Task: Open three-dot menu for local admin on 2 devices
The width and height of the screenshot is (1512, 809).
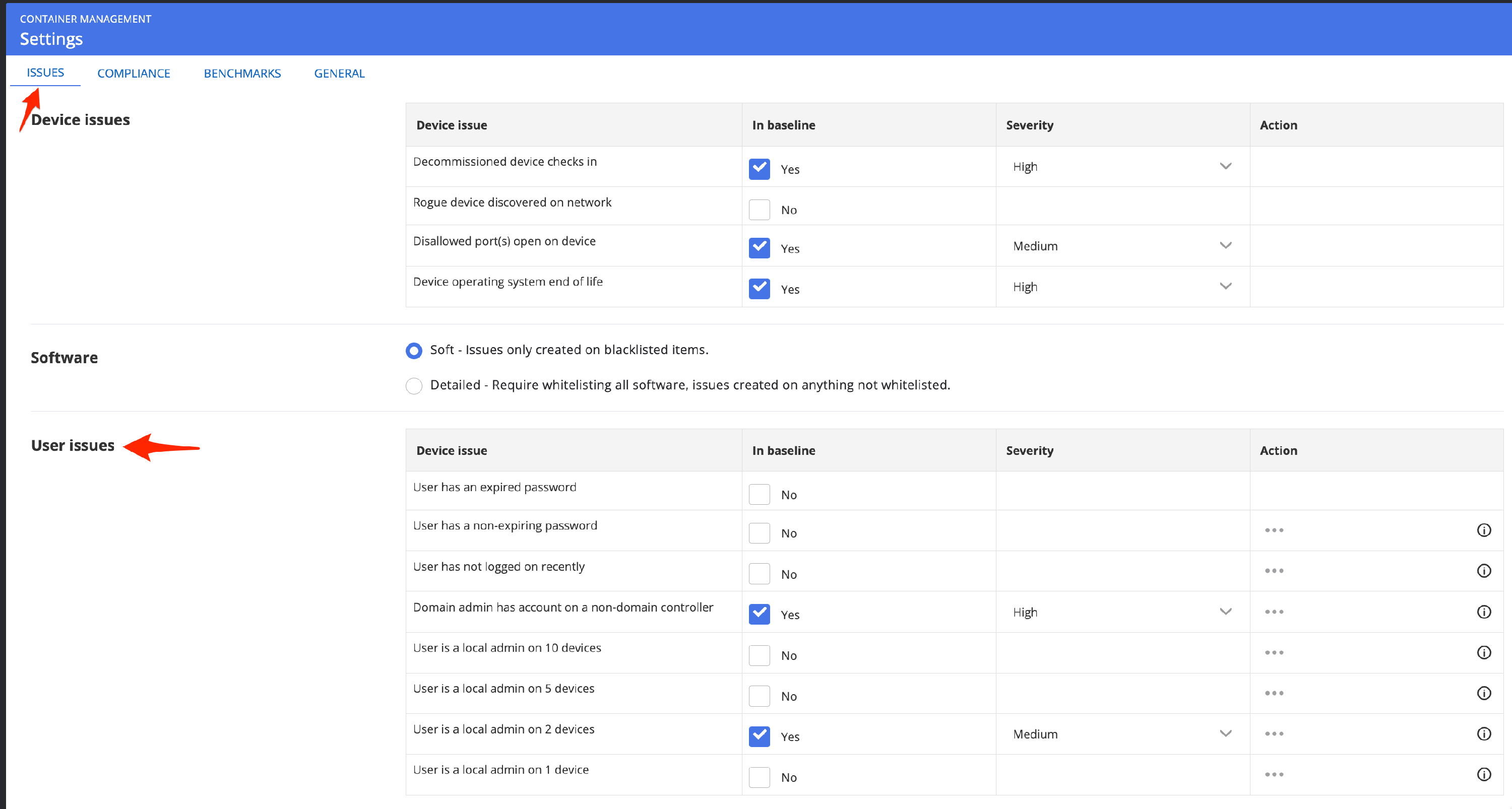Action: (x=1274, y=734)
